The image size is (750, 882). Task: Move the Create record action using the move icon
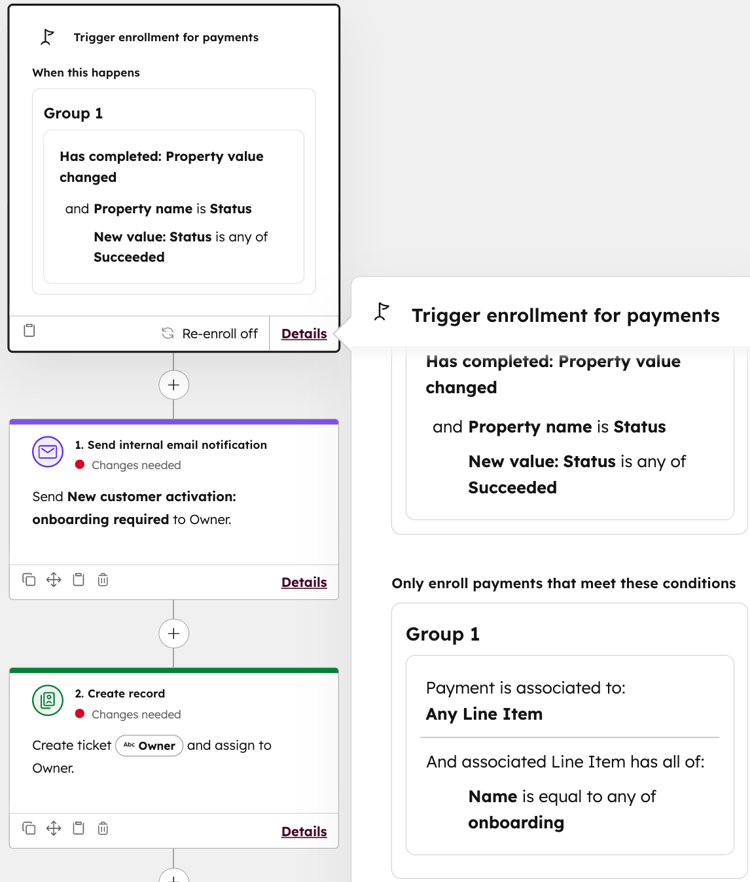[53, 829]
